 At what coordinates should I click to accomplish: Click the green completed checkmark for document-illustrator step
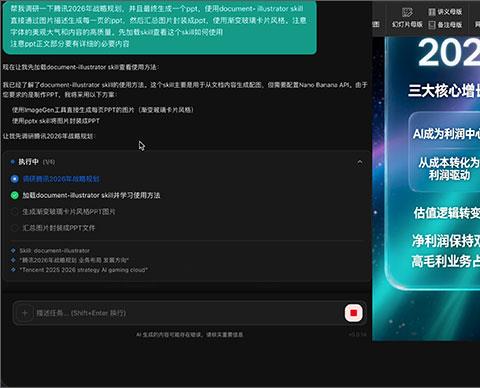(14, 195)
